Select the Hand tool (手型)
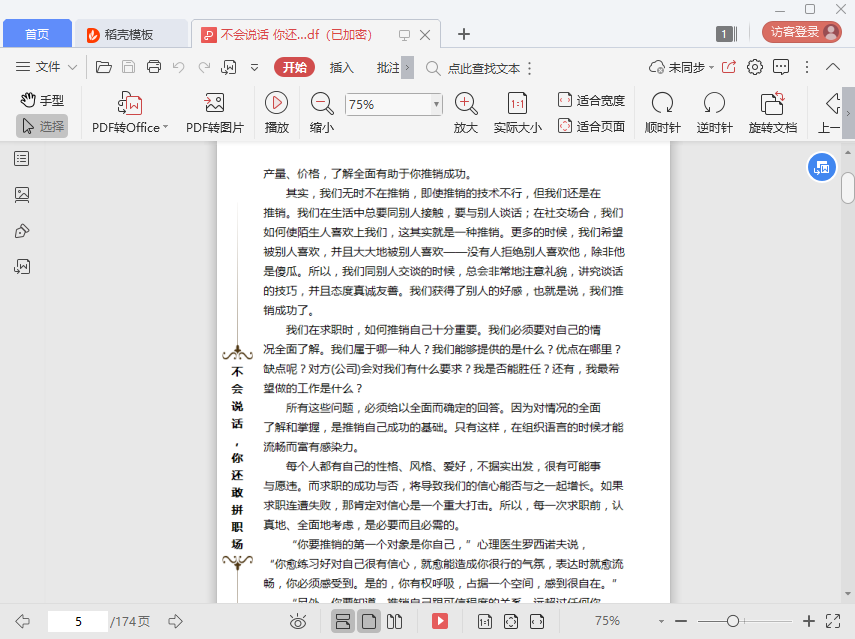 42,100
